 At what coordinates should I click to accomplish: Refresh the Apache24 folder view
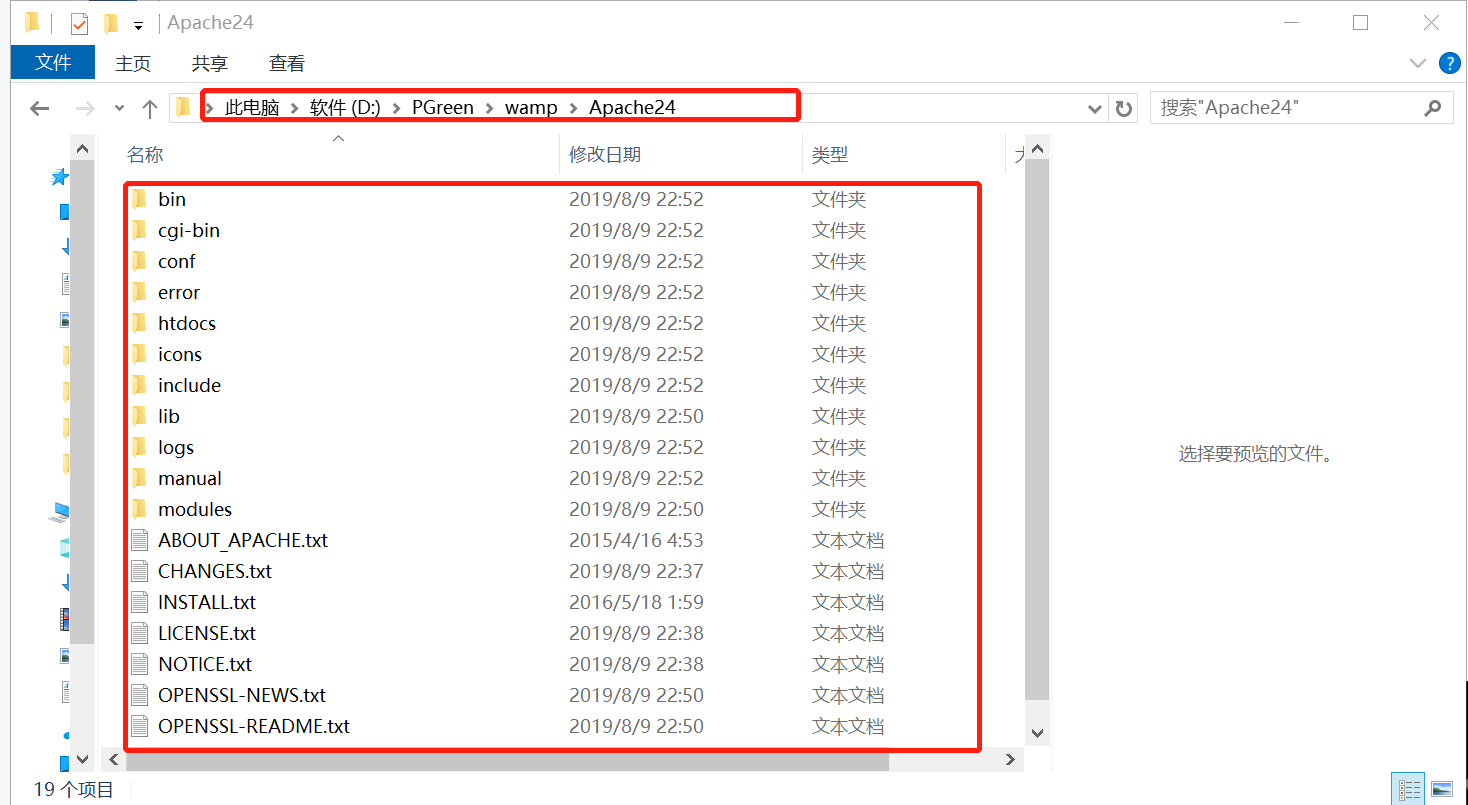[x=1124, y=108]
